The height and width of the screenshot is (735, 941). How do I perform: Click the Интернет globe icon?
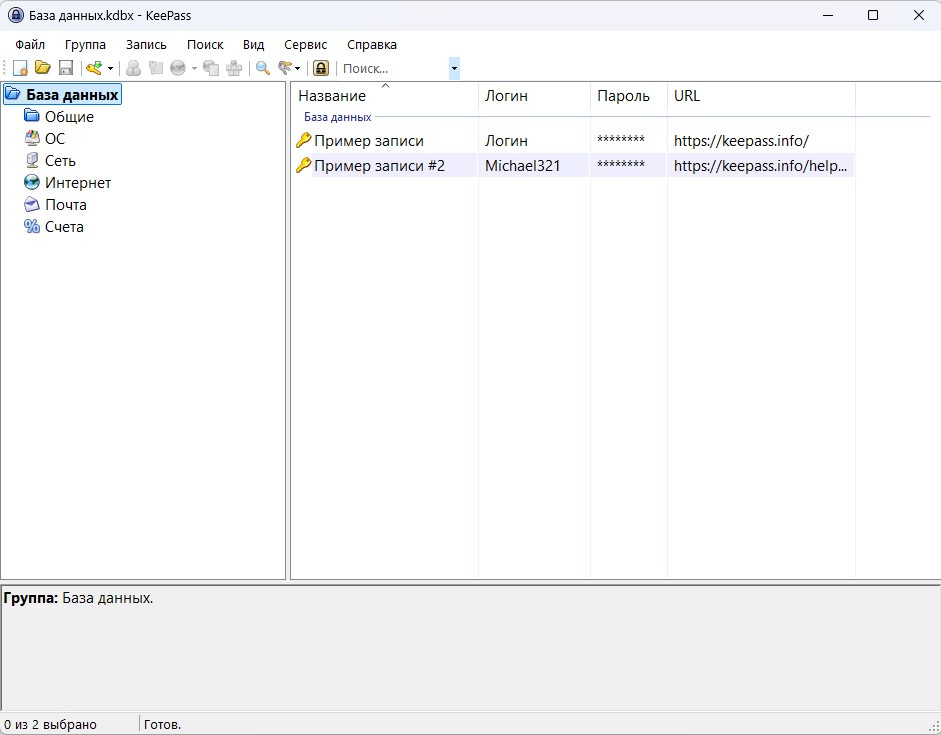[32, 182]
